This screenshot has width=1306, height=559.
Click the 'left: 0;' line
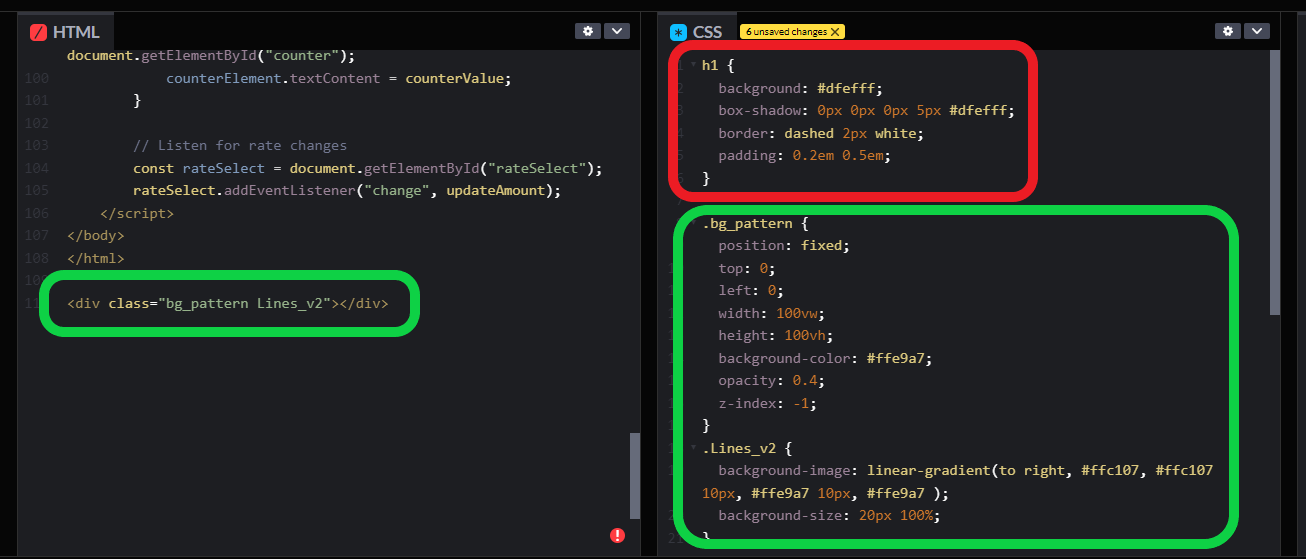(x=751, y=290)
